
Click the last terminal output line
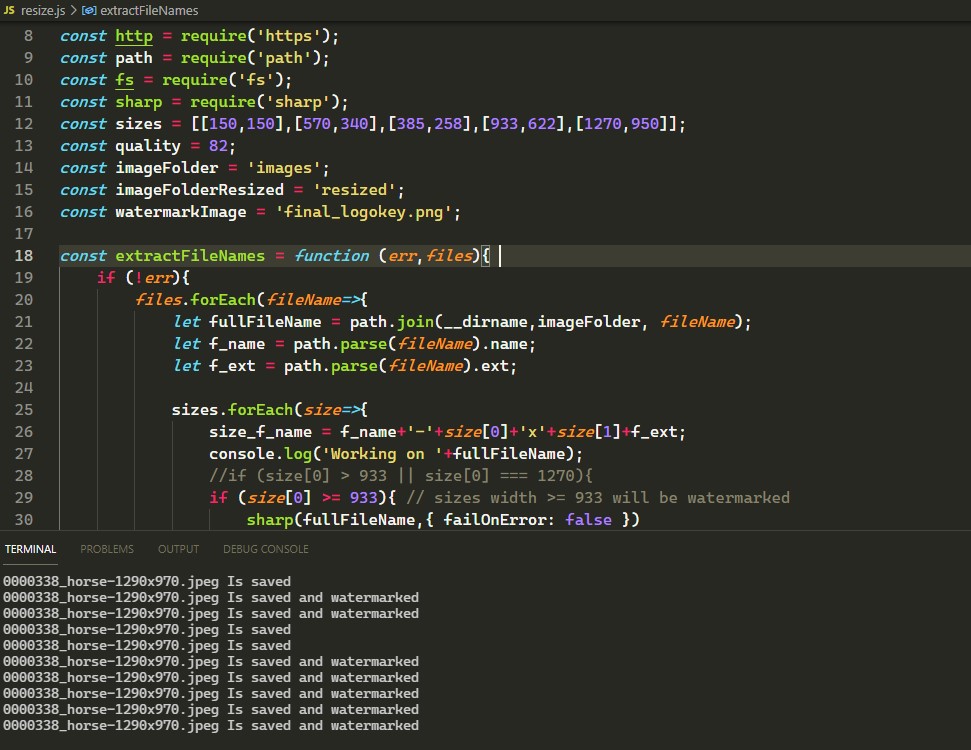(x=211, y=725)
